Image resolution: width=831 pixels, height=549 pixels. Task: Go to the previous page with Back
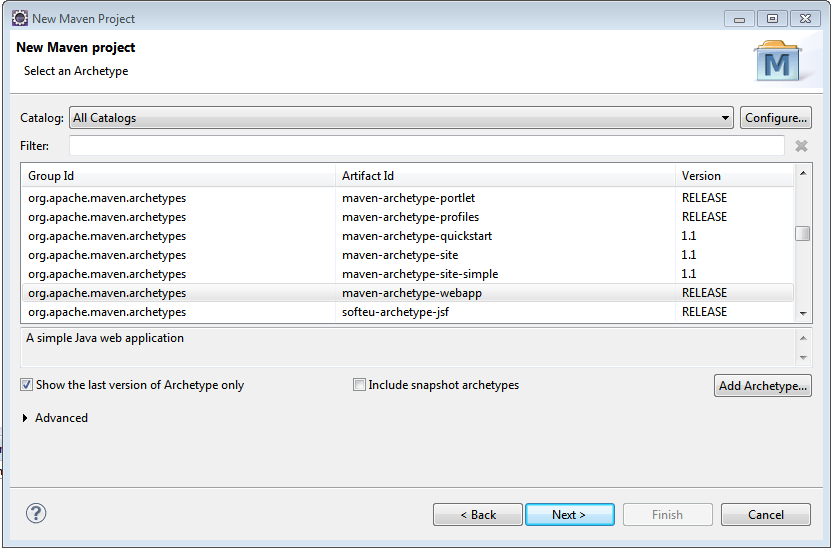(478, 515)
